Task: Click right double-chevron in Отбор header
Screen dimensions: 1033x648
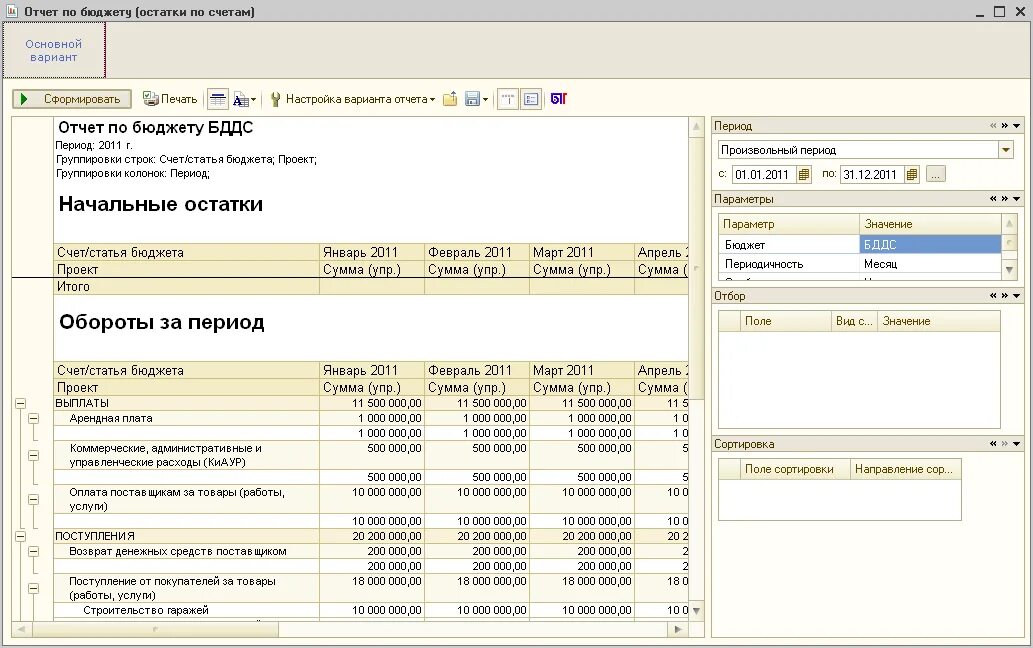Action: (x=1005, y=296)
